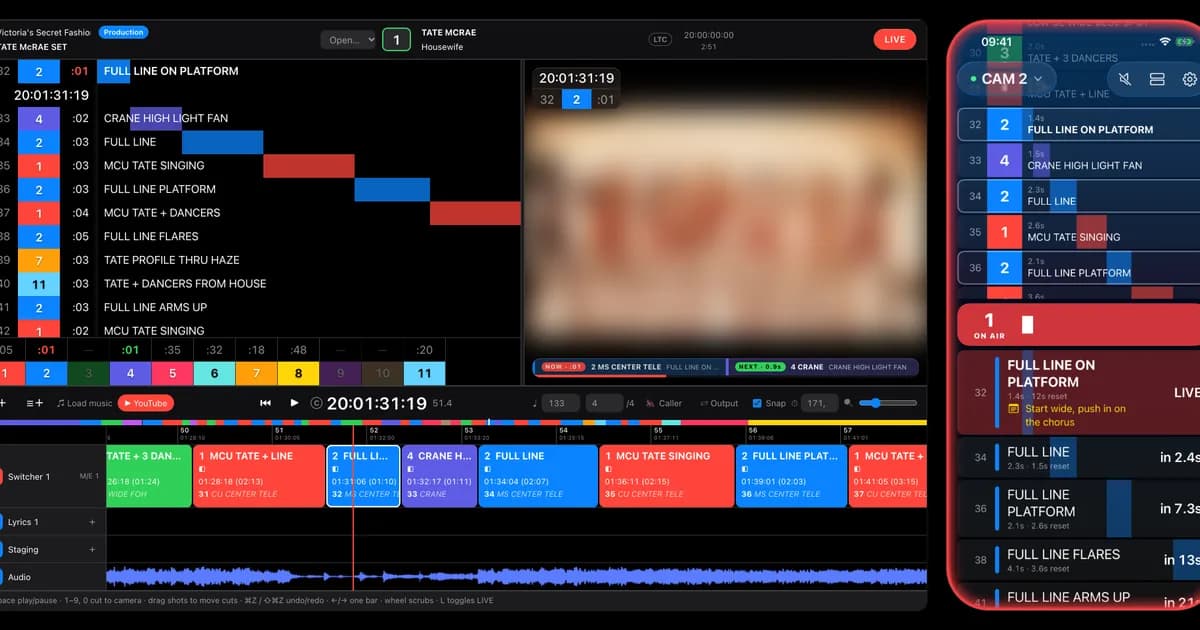Click Load music

point(84,403)
